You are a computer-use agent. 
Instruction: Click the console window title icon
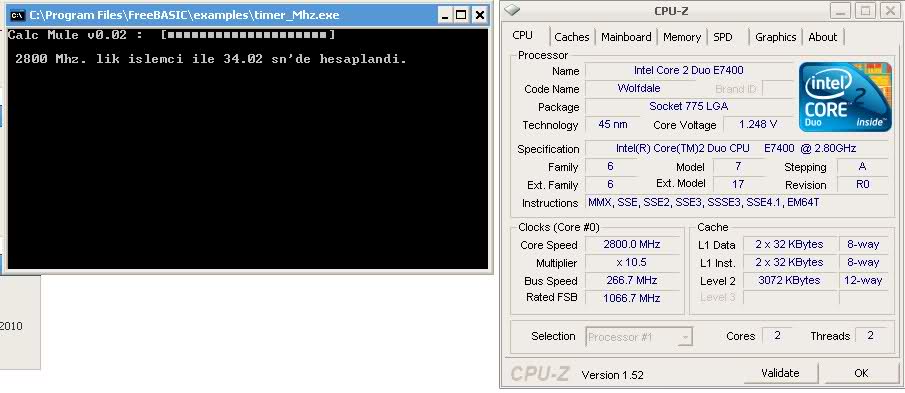pyautogui.click(x=17, y=15)
